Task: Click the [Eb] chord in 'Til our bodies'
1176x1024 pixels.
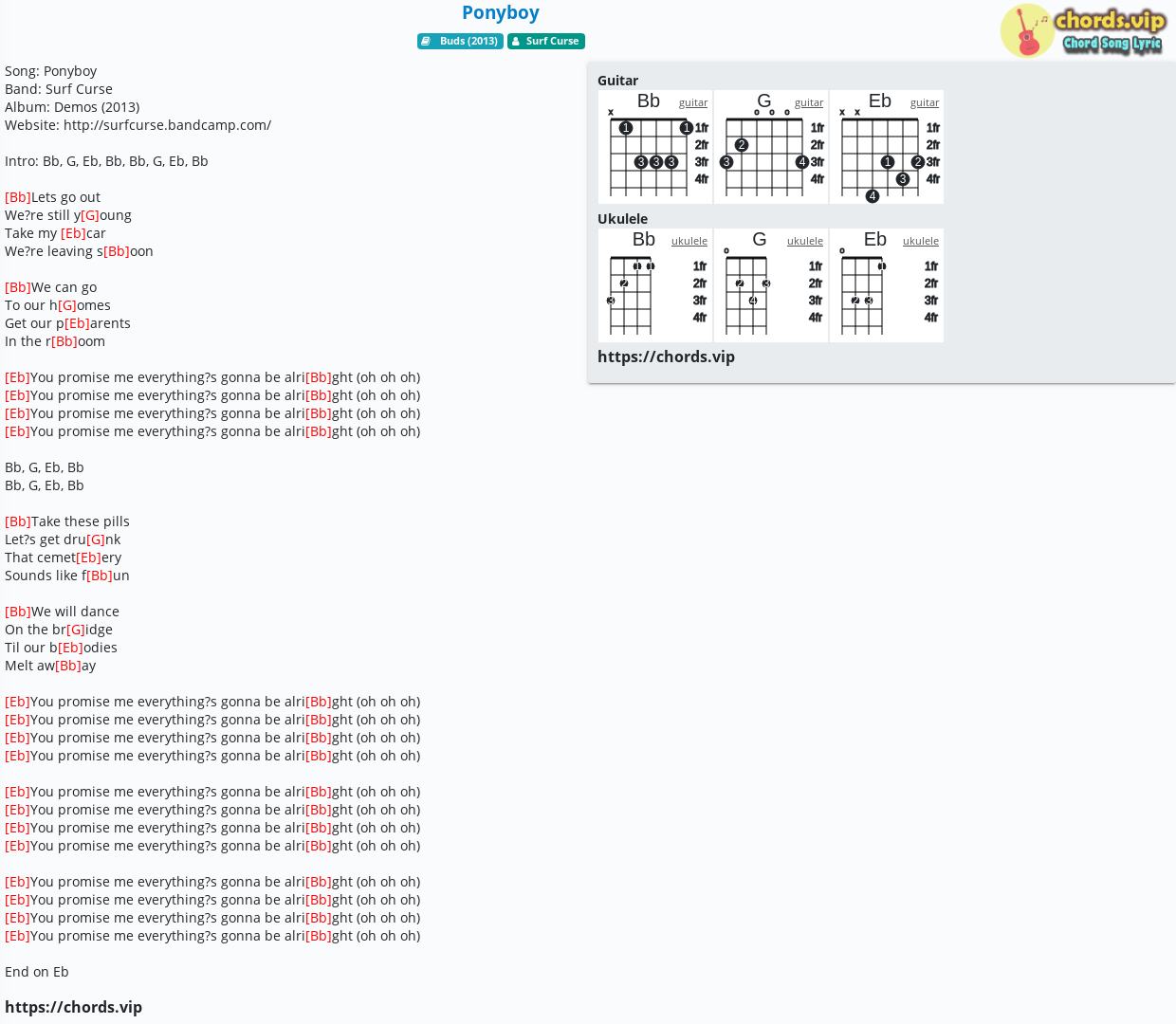Action: coord(70,648)
